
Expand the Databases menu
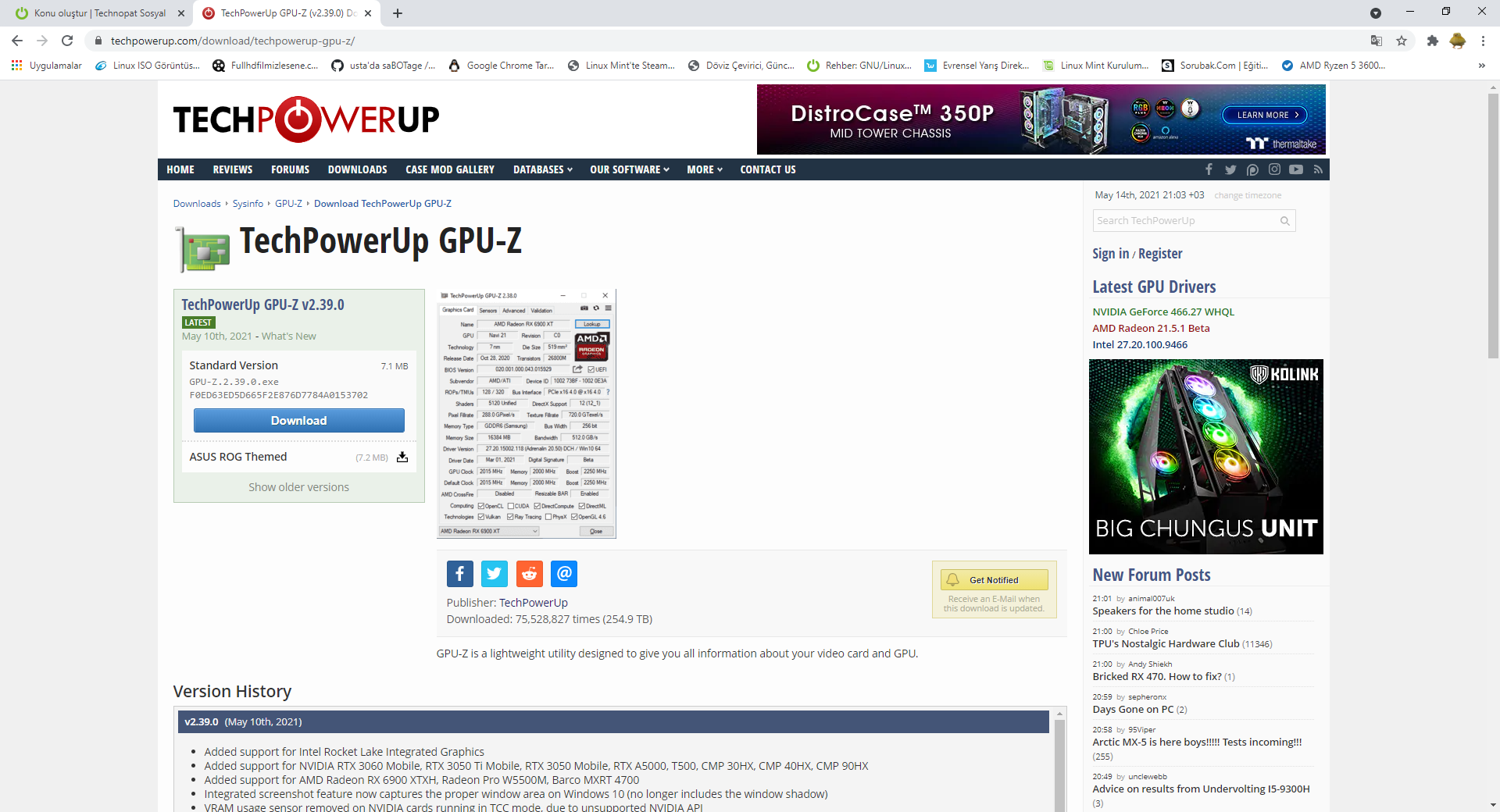[543, 169]
